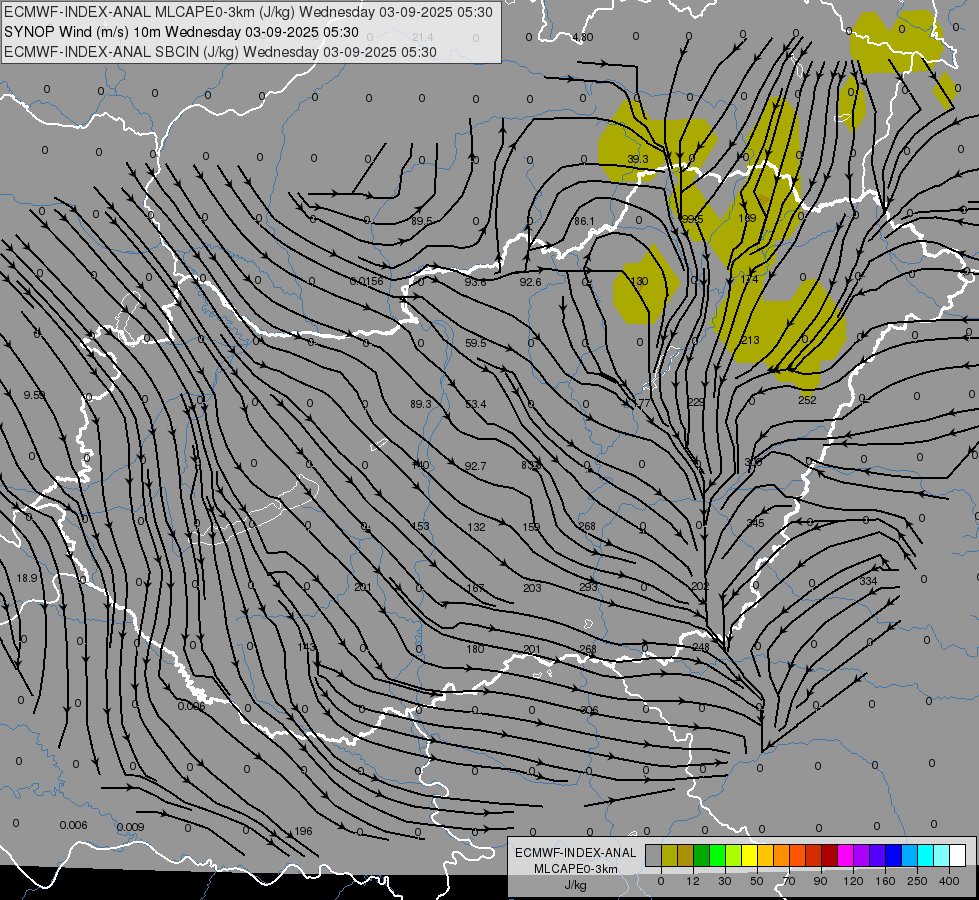Click the map value 130
The height and width of the screenshot is (900, 979).
point(639,281)
